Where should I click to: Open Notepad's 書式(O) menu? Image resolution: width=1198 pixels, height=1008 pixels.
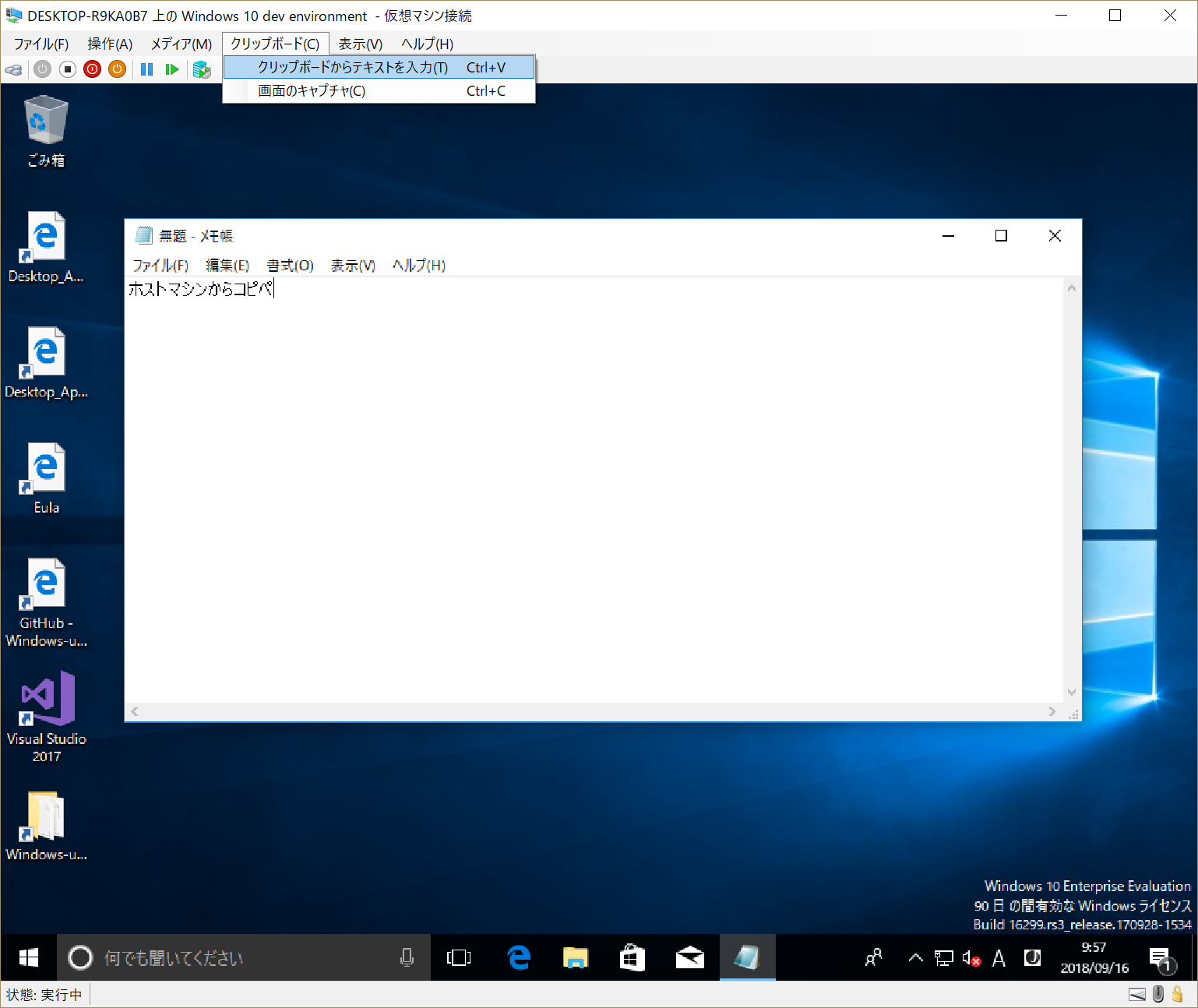288,266
